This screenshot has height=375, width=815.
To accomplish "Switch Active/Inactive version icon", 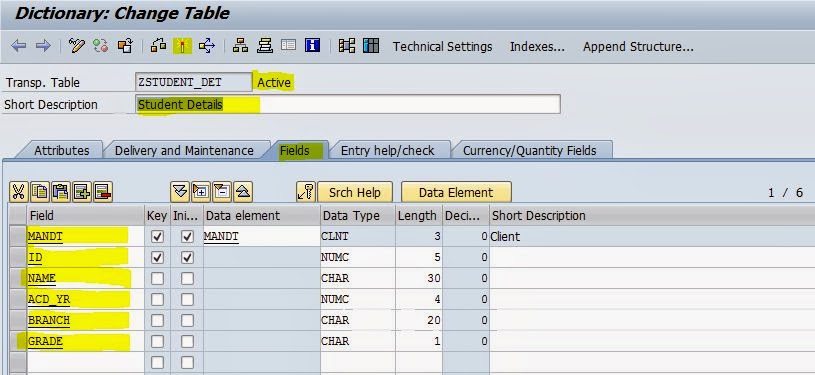I will click(x=100, y=46).
